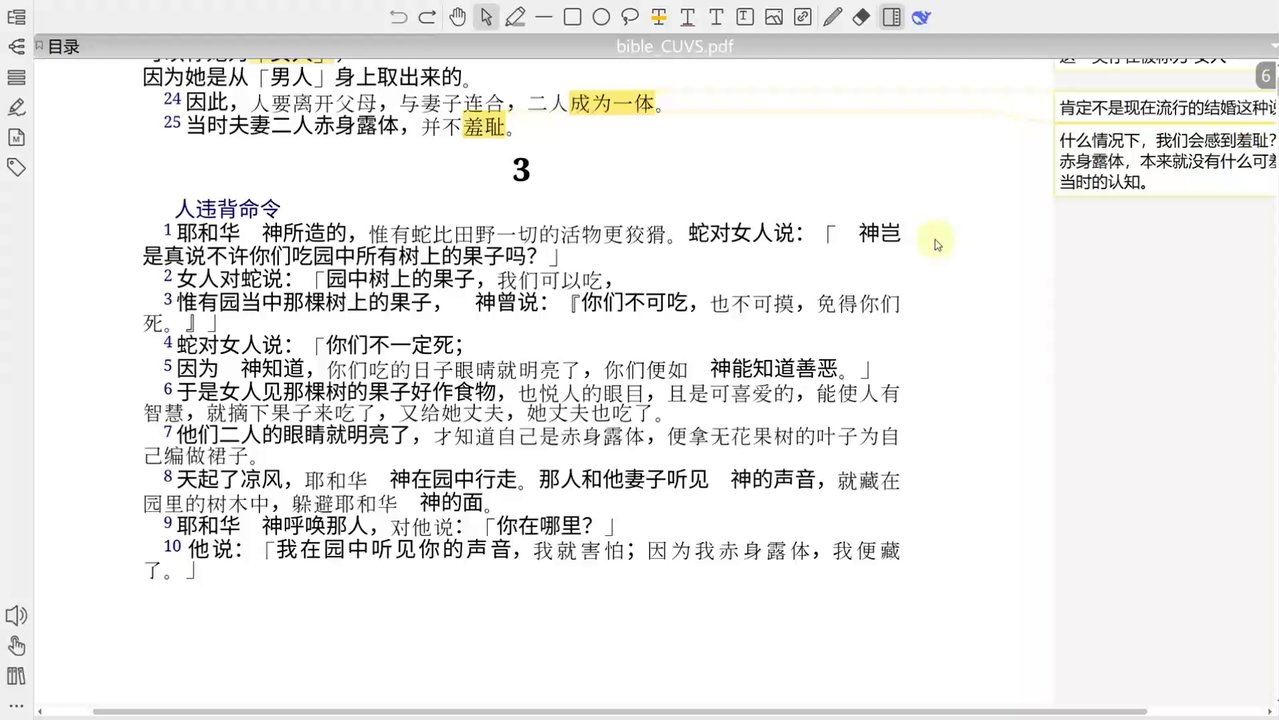Select the pencil drawing tool
The image size is (1279, 720).
[833, 17]
